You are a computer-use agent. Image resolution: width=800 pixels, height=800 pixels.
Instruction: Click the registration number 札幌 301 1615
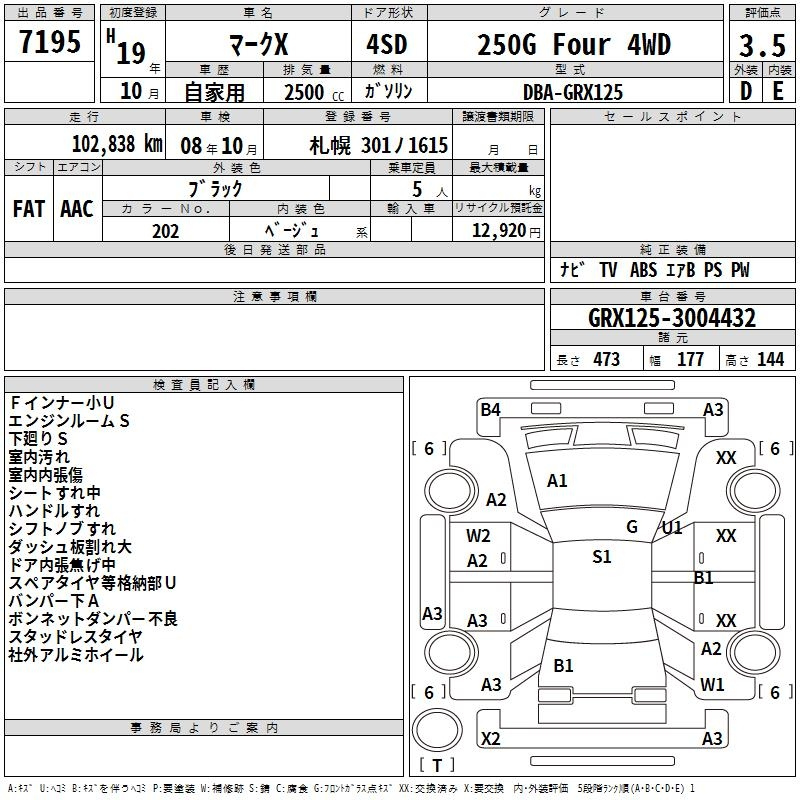[379, 146]
